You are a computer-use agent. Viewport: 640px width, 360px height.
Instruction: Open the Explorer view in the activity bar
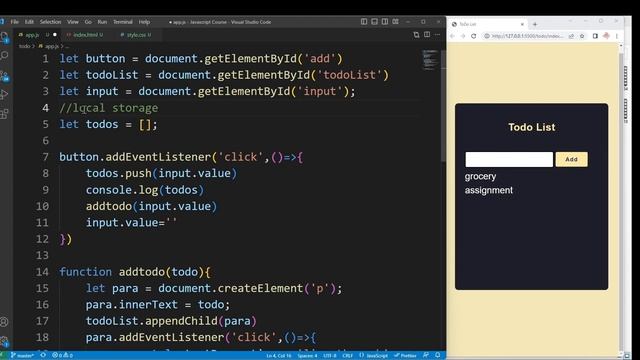(4, 38)
